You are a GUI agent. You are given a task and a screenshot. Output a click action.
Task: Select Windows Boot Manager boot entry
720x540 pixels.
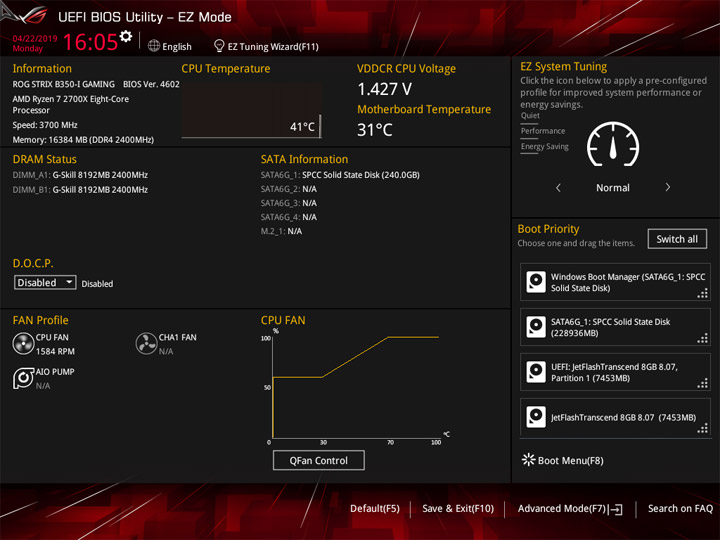(x=615, y=282)
